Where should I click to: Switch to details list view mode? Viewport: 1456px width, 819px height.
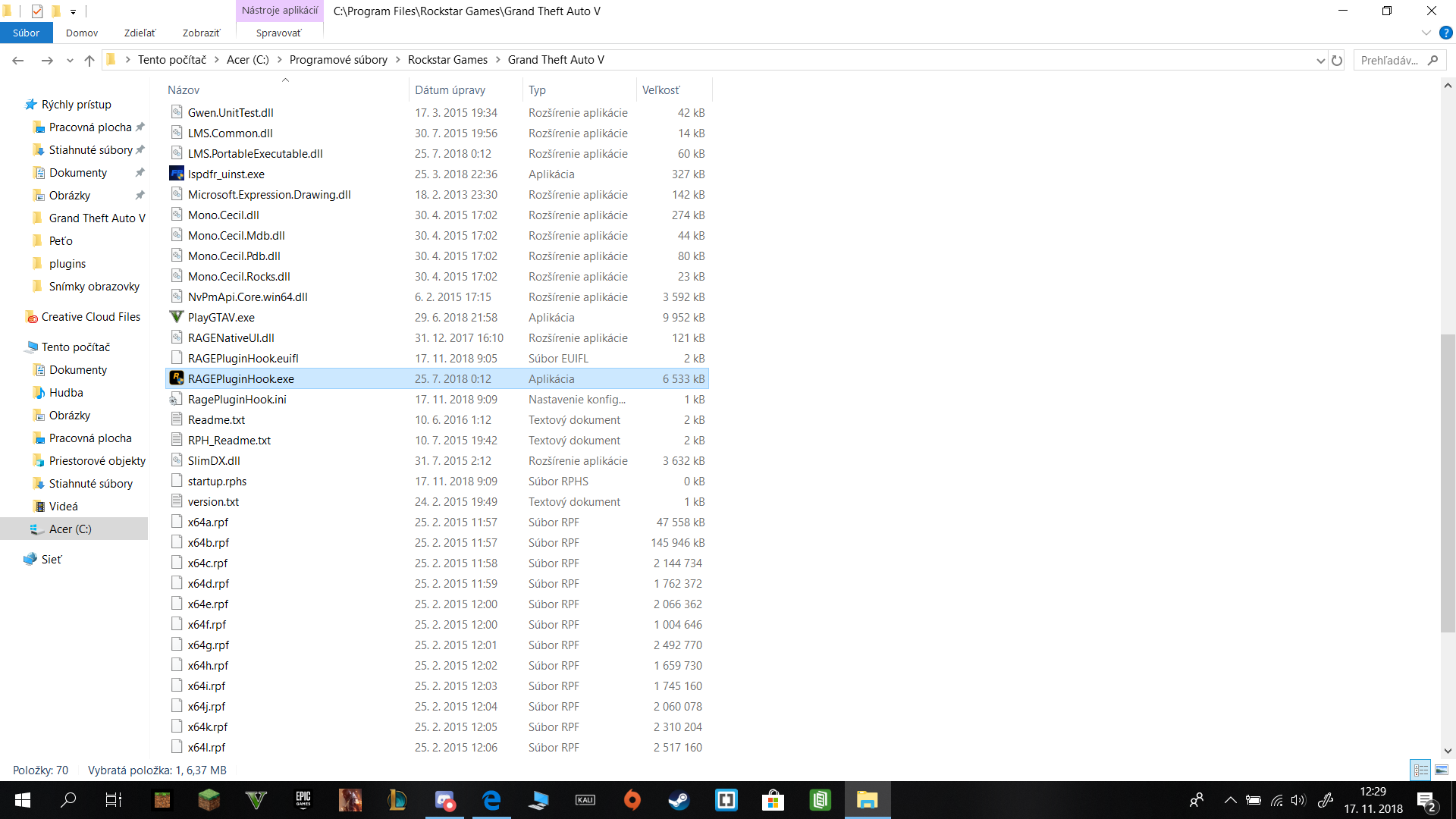coord(1420,770)
